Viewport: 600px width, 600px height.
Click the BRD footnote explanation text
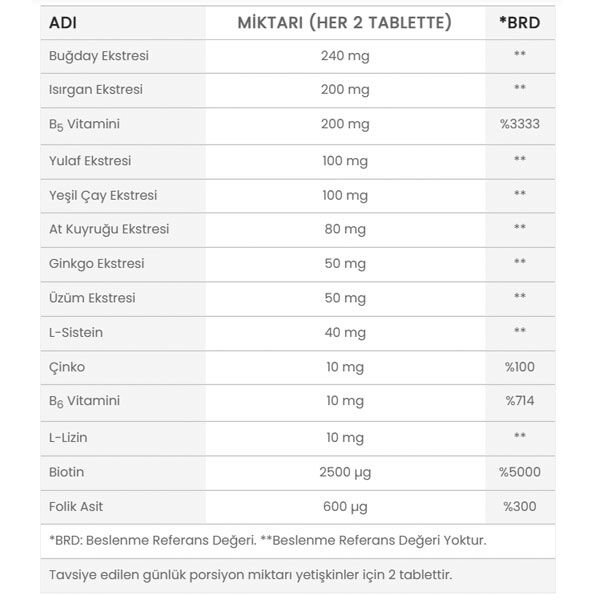pyautogui.click(x=268, y=541)
